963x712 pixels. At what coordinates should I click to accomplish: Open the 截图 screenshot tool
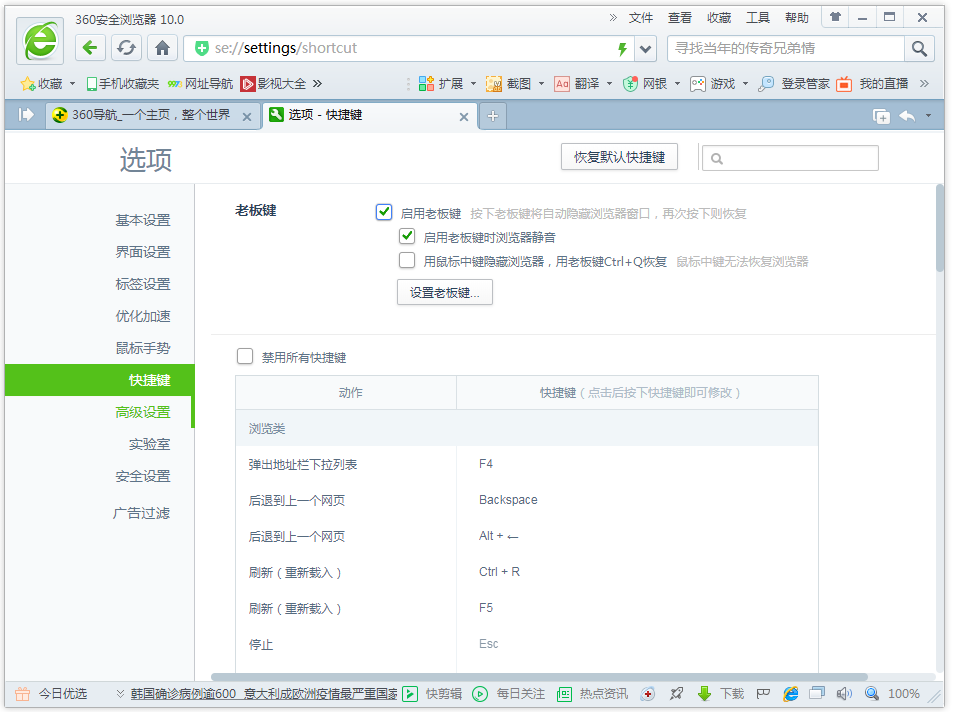click(x=510, y=84)
